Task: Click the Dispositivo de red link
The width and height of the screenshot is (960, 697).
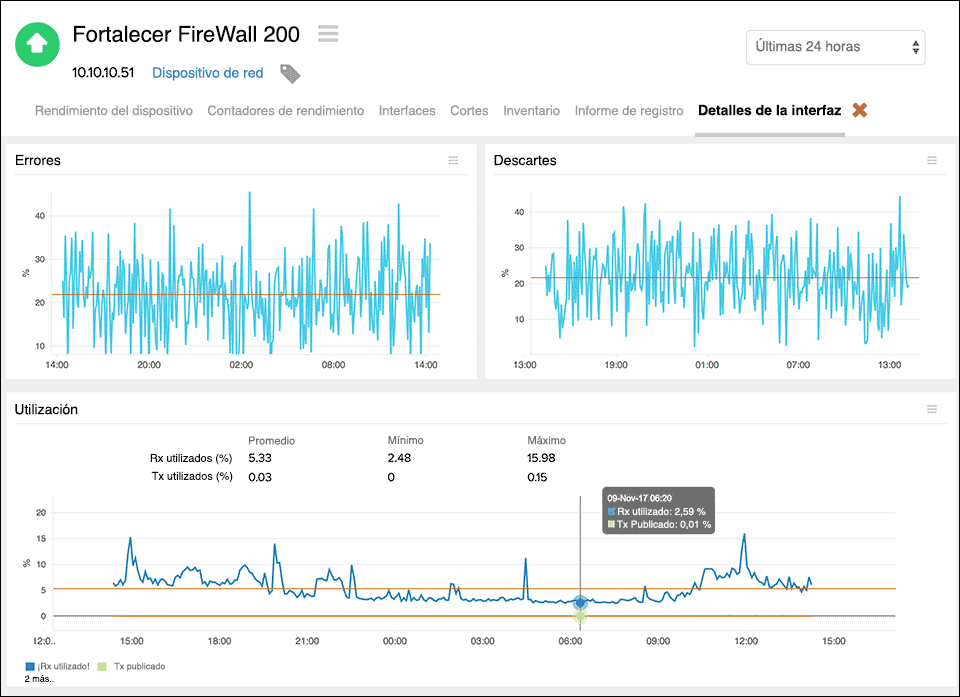Action: pyautogui.click(x=207, y=73)
